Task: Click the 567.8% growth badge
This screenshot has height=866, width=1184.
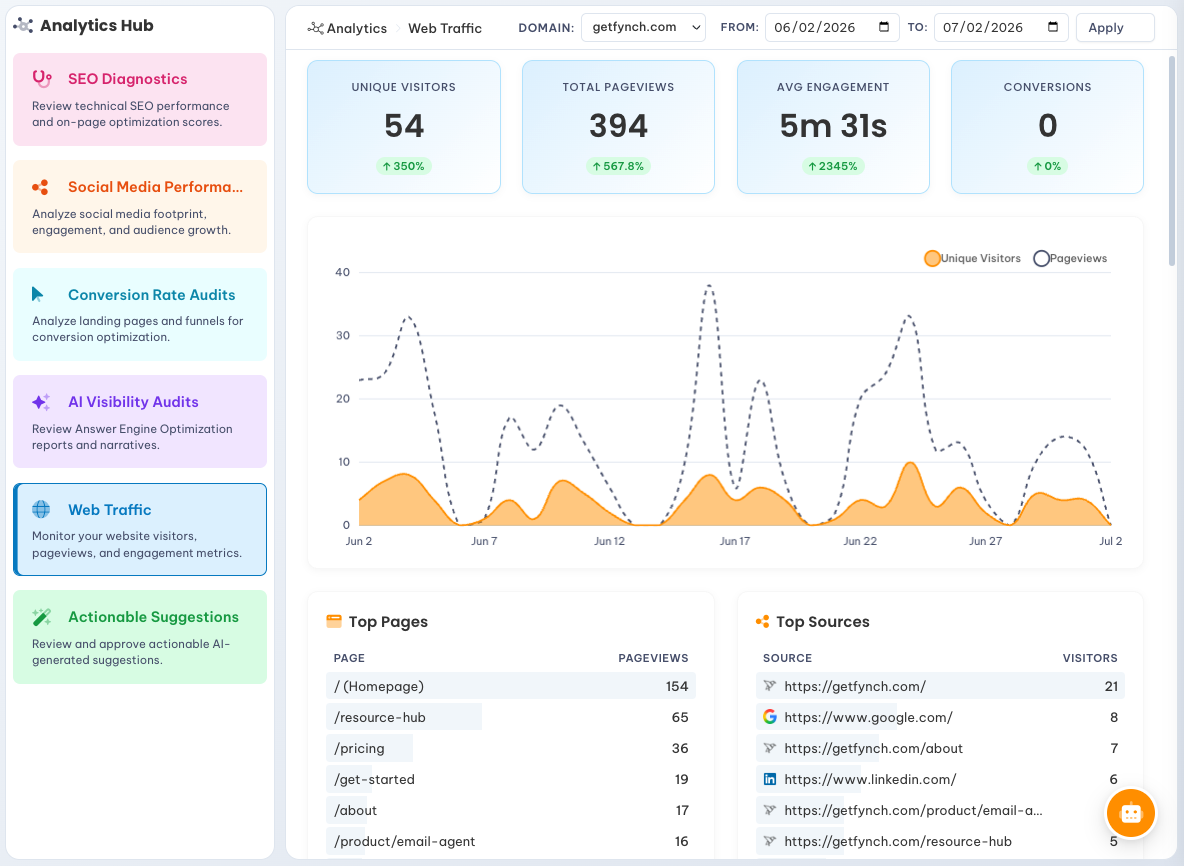Action: pos(618,166)
